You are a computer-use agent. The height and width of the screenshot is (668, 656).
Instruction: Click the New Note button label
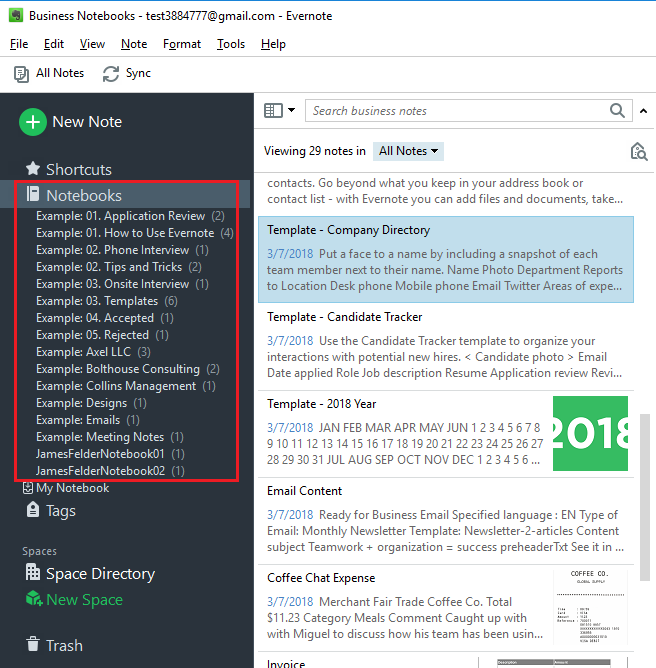[x=87, y=122]
